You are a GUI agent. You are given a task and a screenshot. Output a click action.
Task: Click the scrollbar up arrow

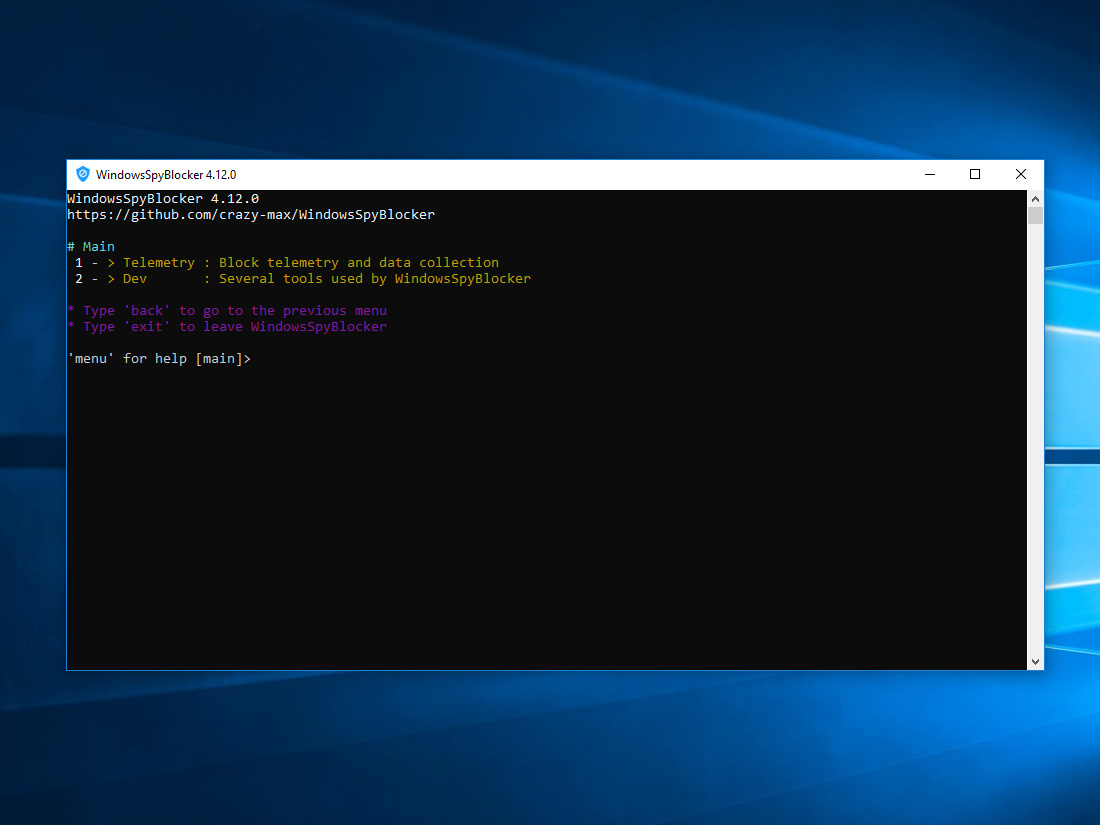1035,199
